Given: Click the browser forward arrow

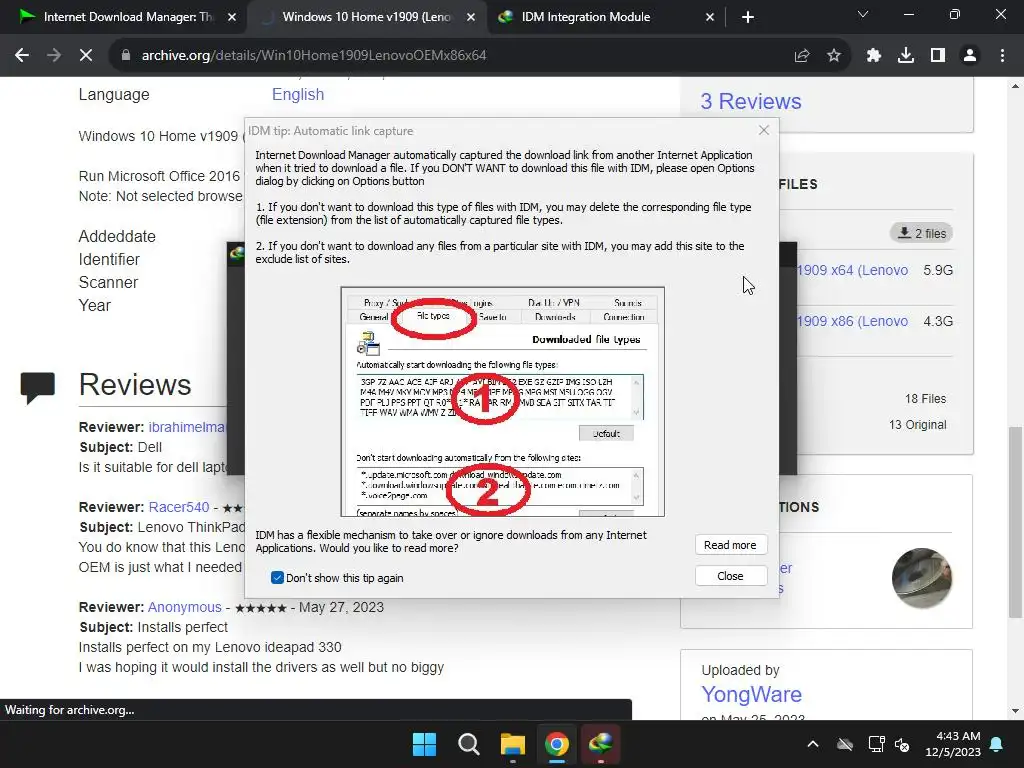Looking at the screenshot, I should (54, 56).
